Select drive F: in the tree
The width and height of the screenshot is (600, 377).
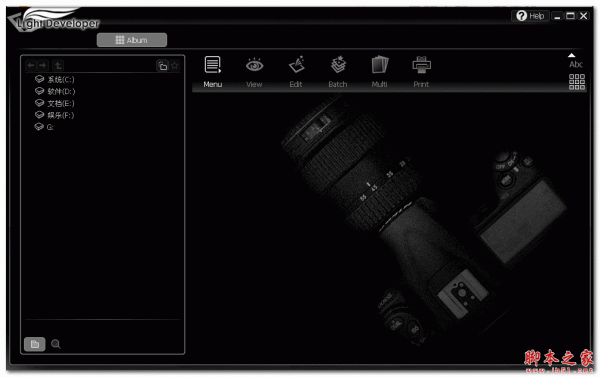(54, 115)
